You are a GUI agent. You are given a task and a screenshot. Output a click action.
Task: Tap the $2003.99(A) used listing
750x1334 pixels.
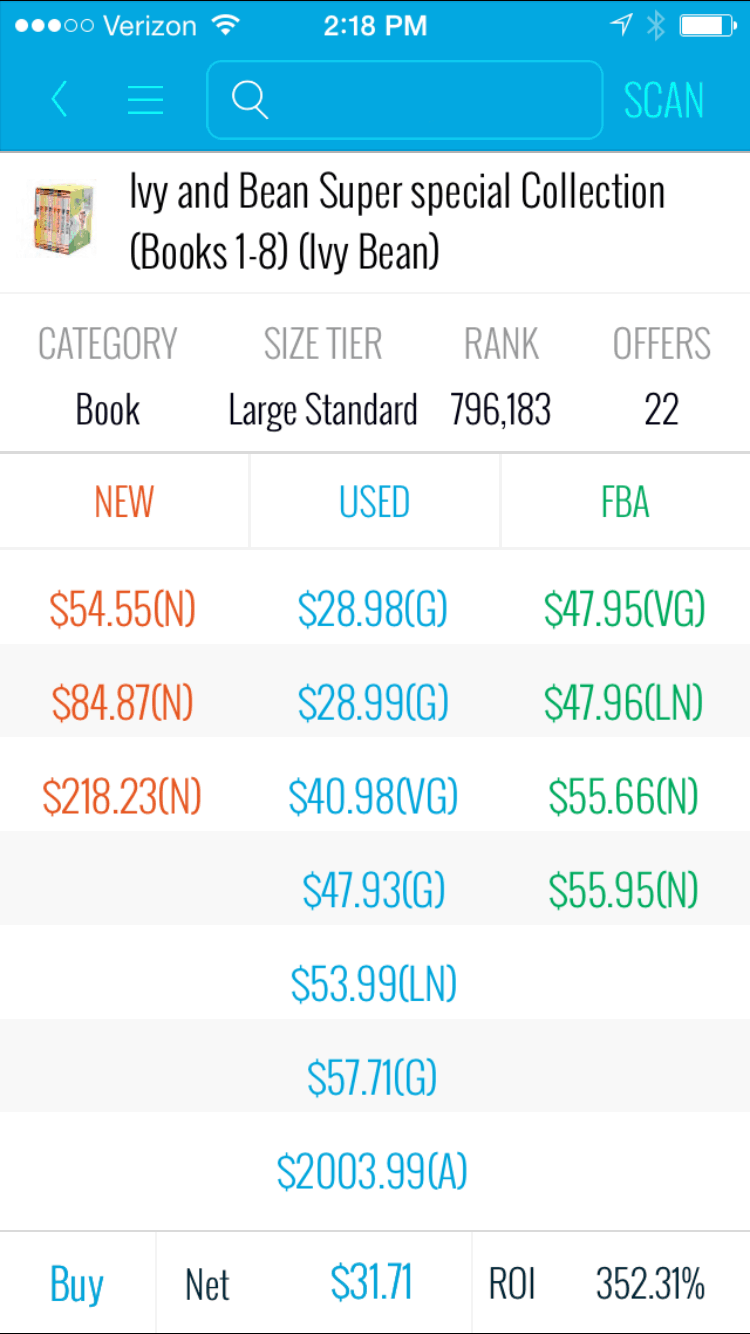click(x=374, y=1170)
